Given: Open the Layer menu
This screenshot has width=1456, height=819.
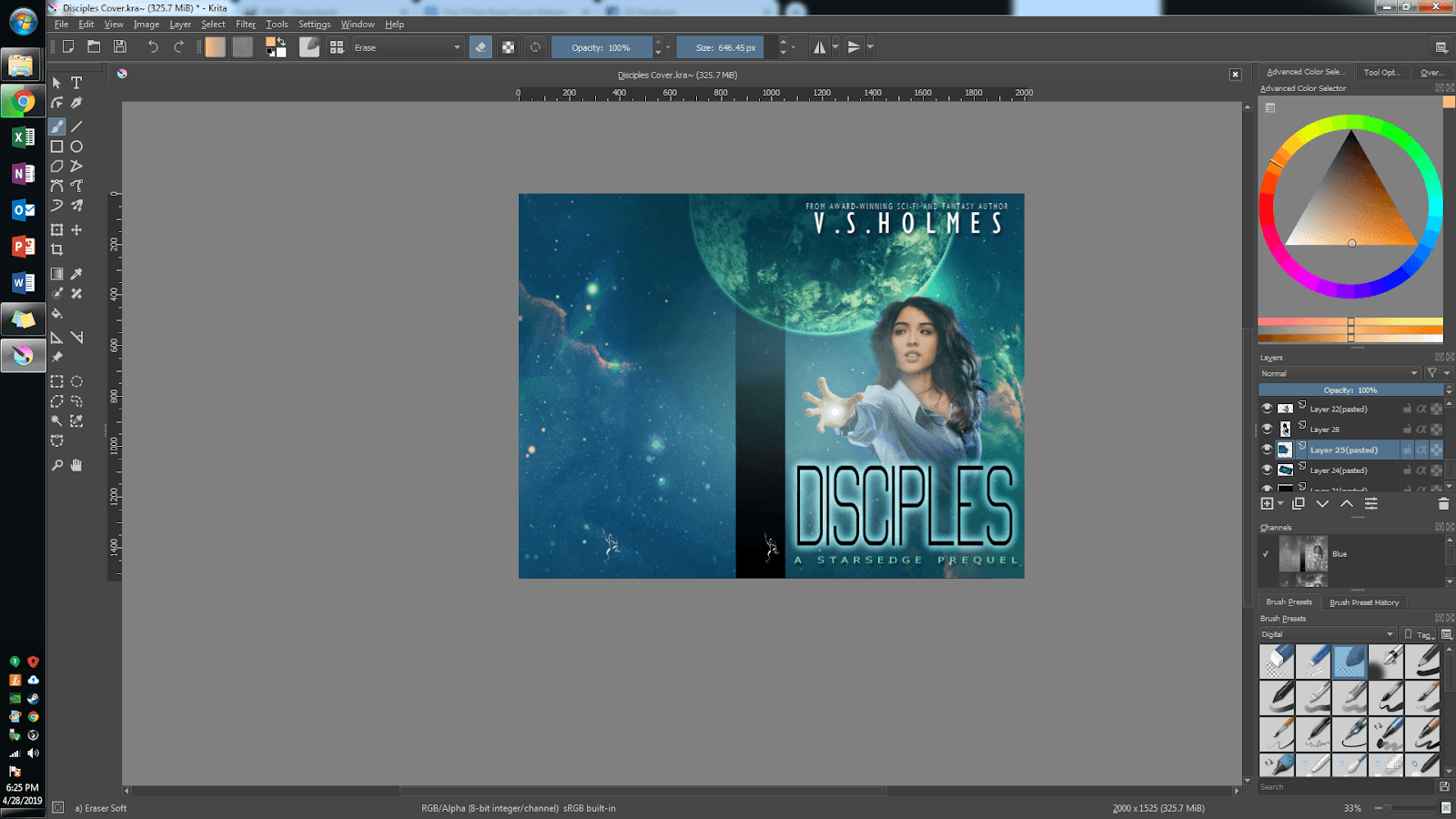Looking at the screenshot, I should 180,25.
